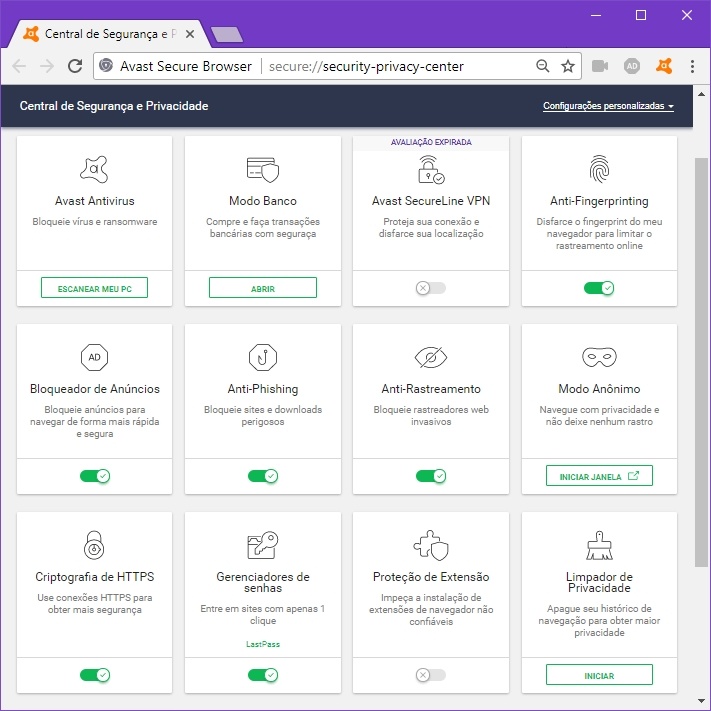
Task: Click the AD adblock toolbar icon
Action: 632,66
